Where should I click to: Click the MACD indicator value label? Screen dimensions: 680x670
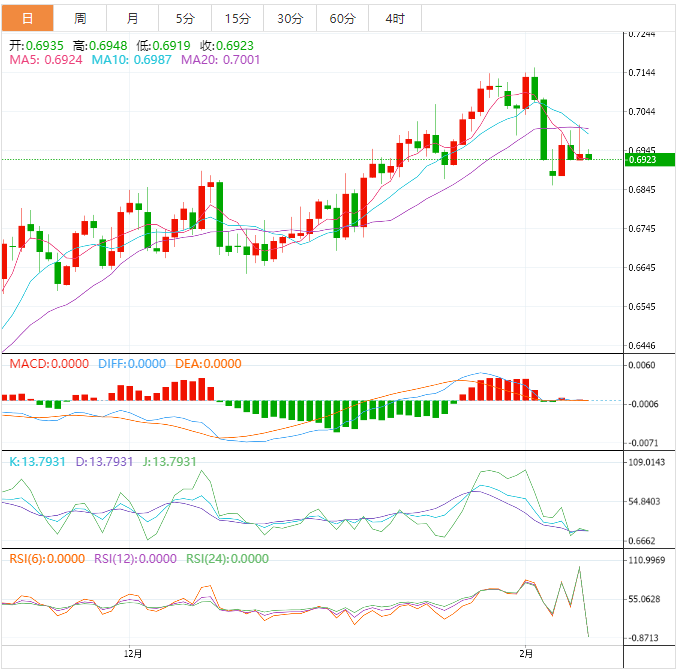tap(48, 364)
